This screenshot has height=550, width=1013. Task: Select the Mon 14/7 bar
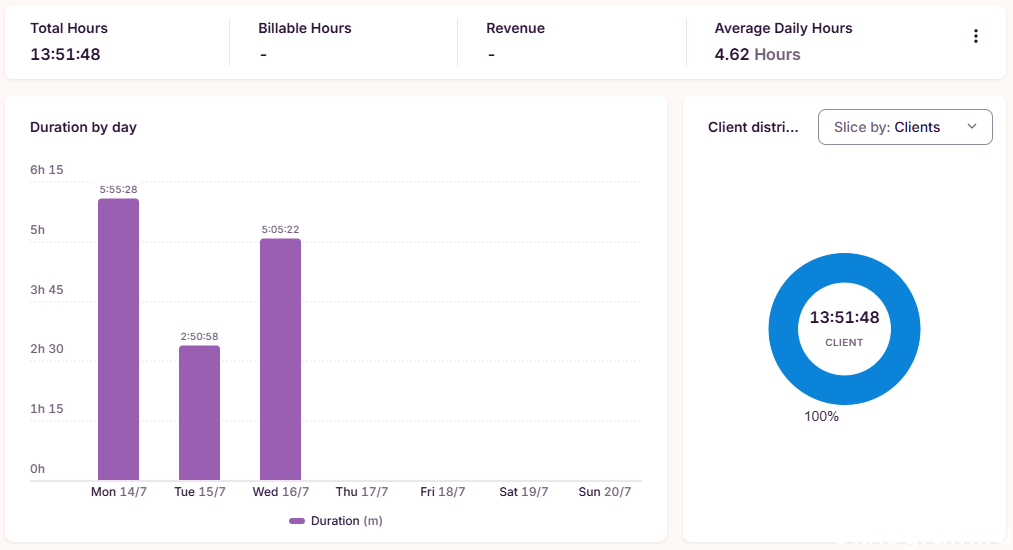point(118,339)
